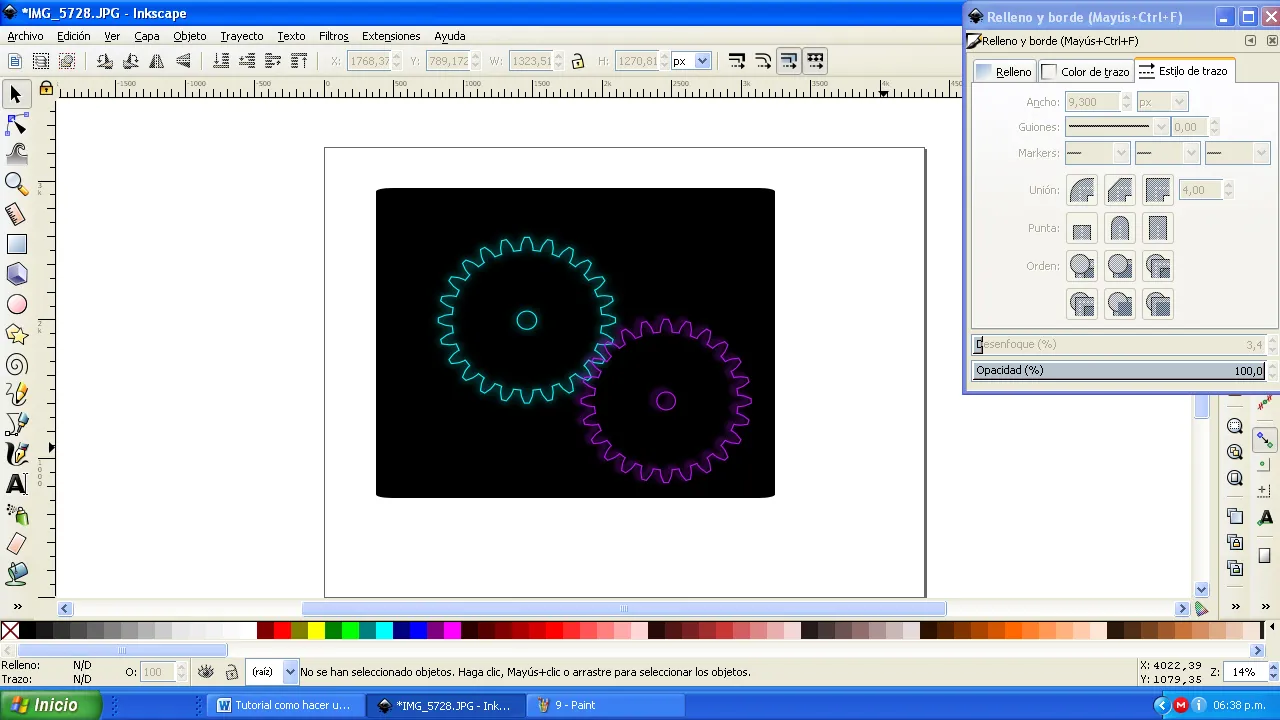Image resolution: width=1280 pixels, height=720 pixels.
Task: Select the Spray tool
Action: 16,514
